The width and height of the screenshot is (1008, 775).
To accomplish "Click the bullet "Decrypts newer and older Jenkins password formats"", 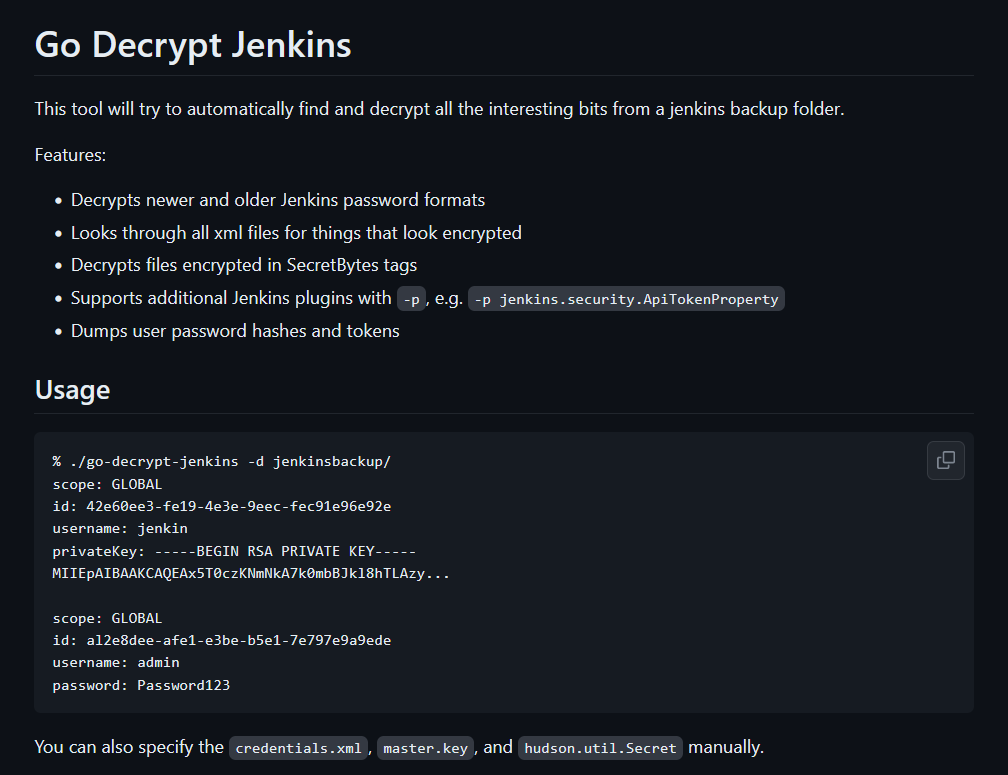I will pyautogui.click(x=278, y=200).
